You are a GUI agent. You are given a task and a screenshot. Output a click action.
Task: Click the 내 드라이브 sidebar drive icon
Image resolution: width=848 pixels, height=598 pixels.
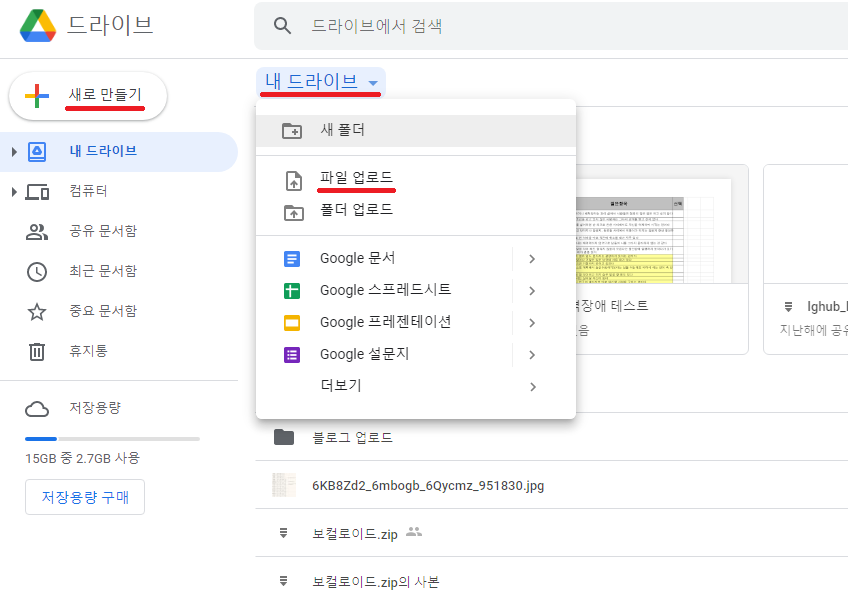click(37, 152)
